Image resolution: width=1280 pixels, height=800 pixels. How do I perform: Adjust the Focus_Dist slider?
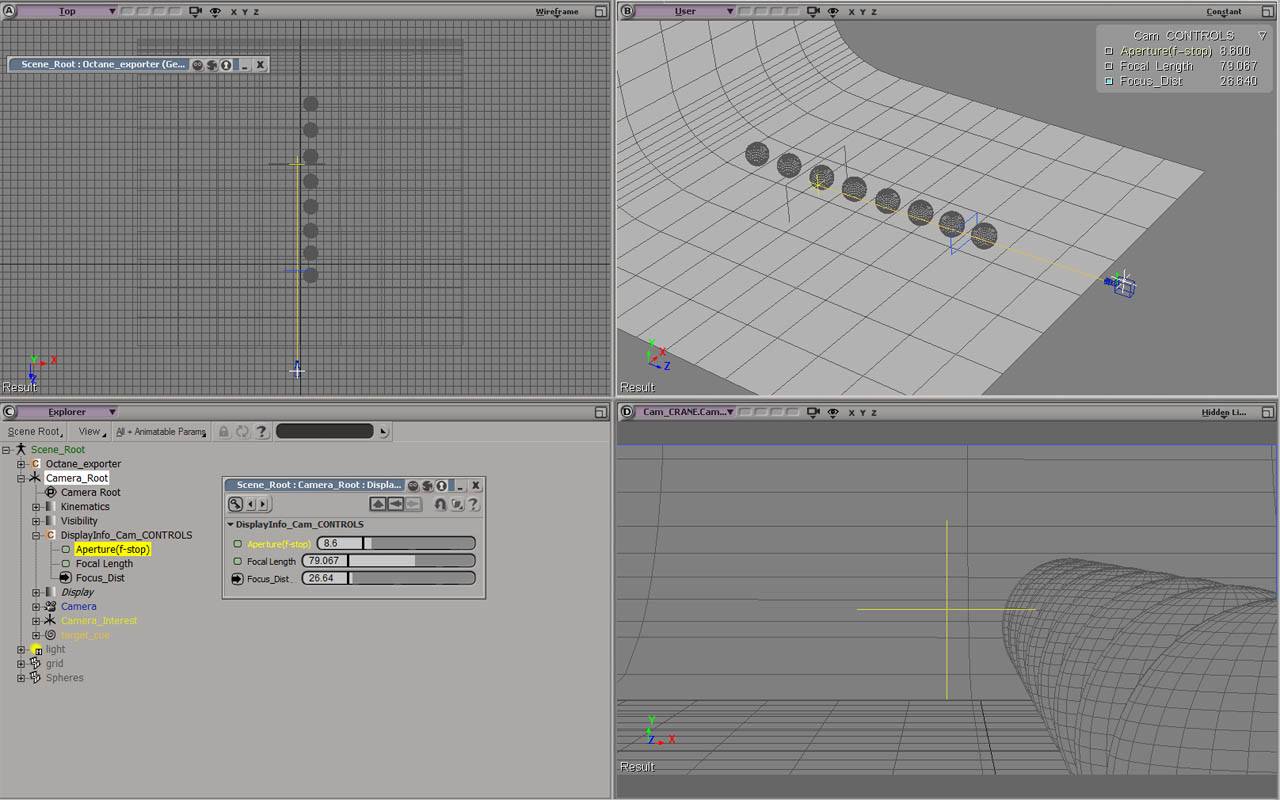[x=412, y=578]
